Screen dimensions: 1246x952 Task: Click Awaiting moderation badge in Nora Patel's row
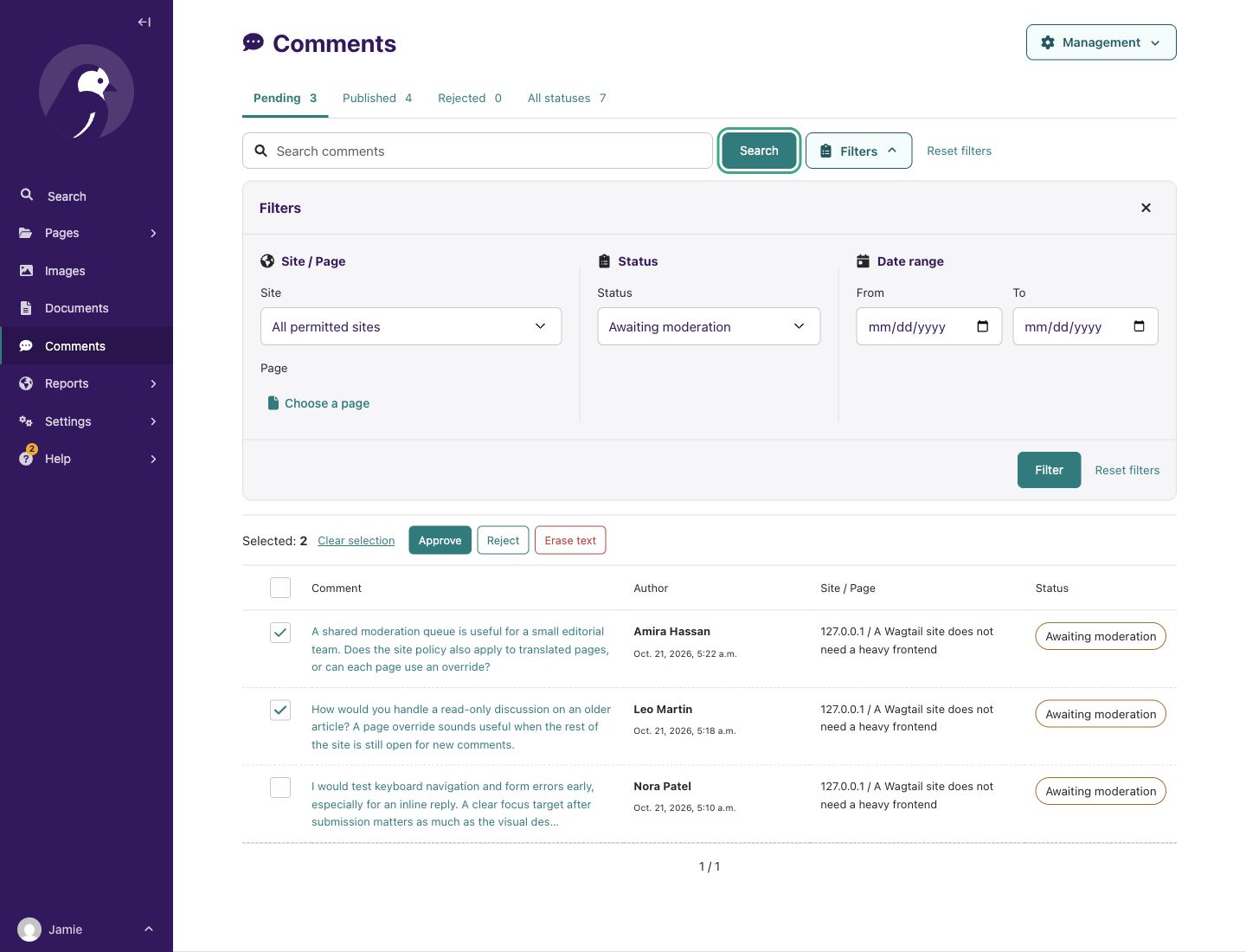click(x=1101, y=791)
